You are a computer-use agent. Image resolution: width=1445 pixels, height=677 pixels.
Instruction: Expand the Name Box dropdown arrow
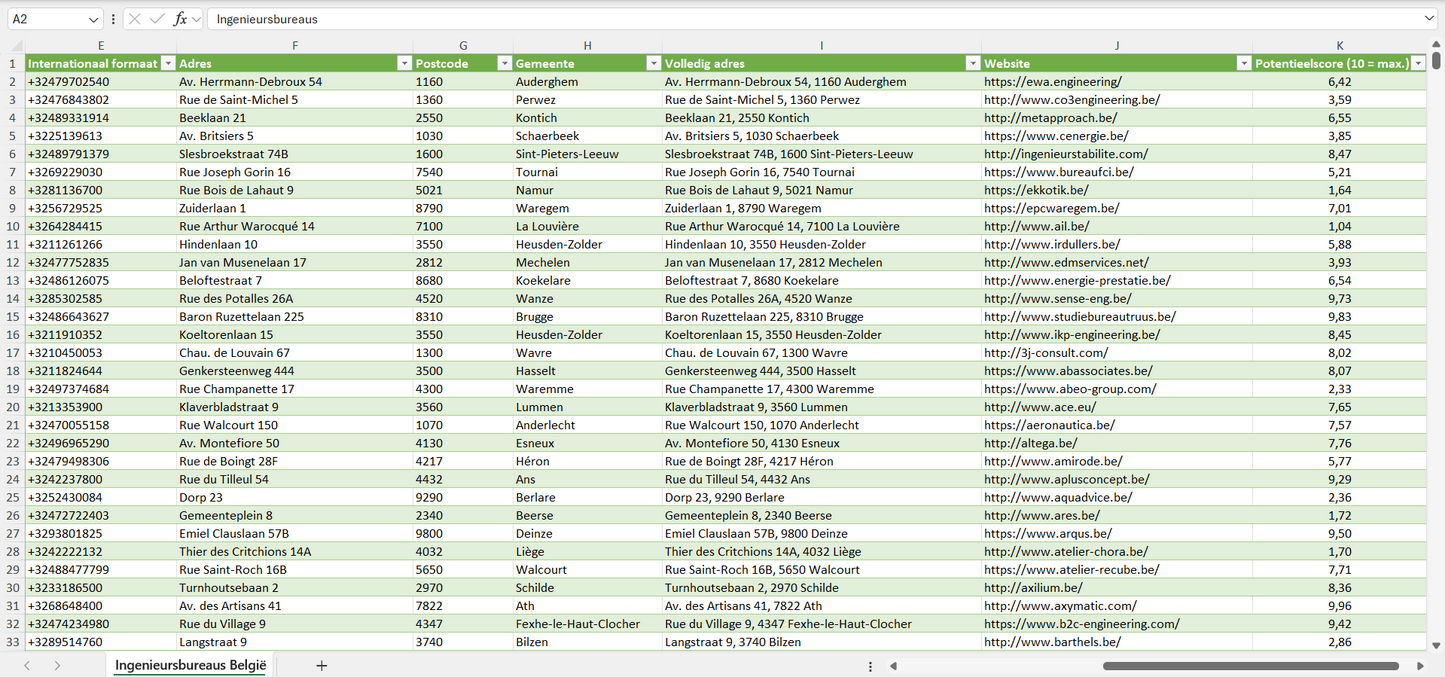point(93,19)
